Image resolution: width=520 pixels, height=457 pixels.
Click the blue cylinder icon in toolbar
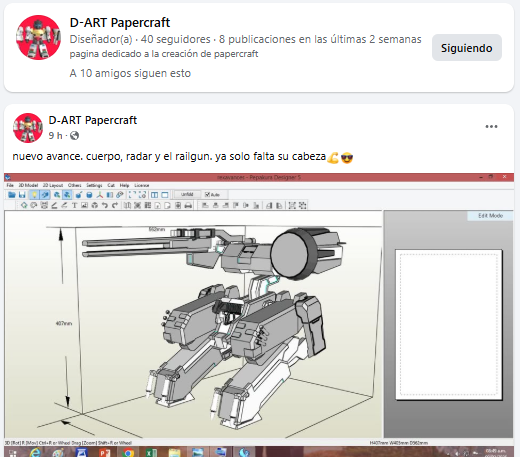tap(89, 195)
